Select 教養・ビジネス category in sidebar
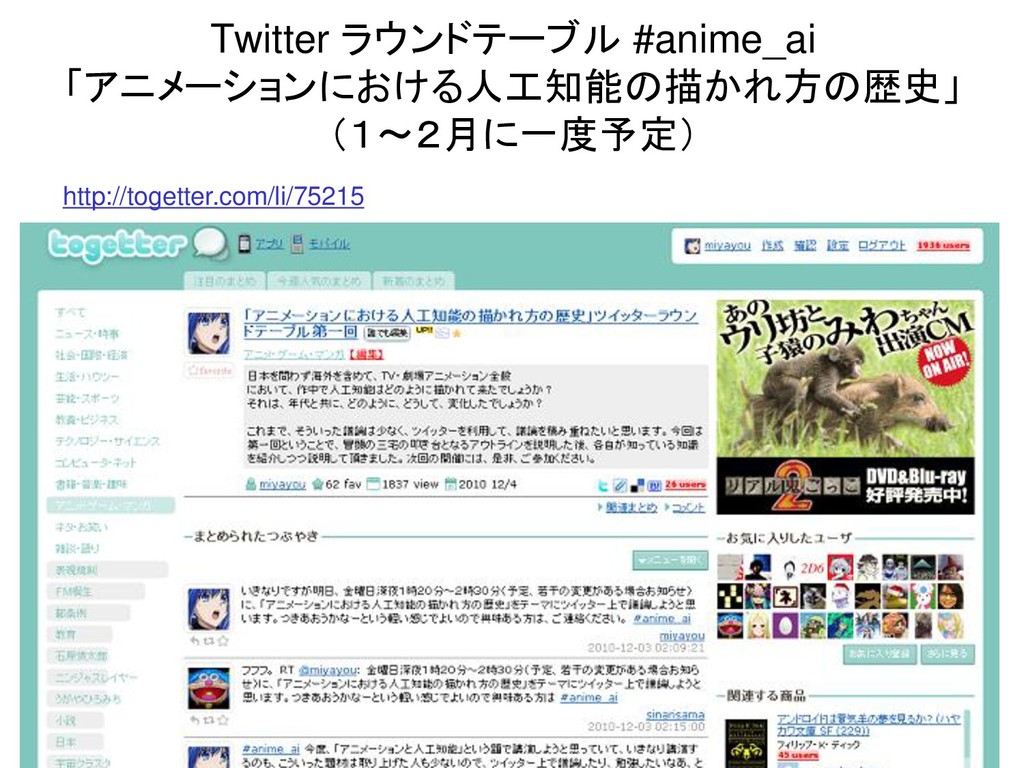Screen dimensions: 1024x768 pos(88,420)
